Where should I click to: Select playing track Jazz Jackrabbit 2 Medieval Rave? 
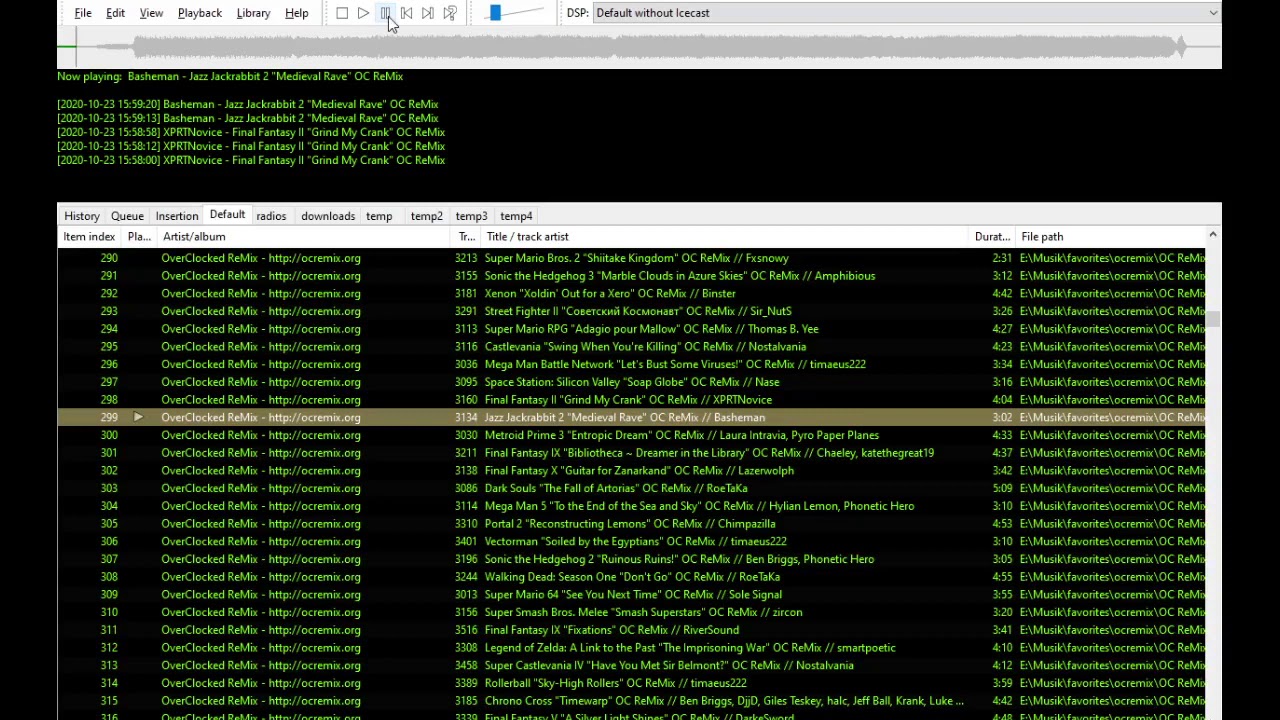pos(631,417)
